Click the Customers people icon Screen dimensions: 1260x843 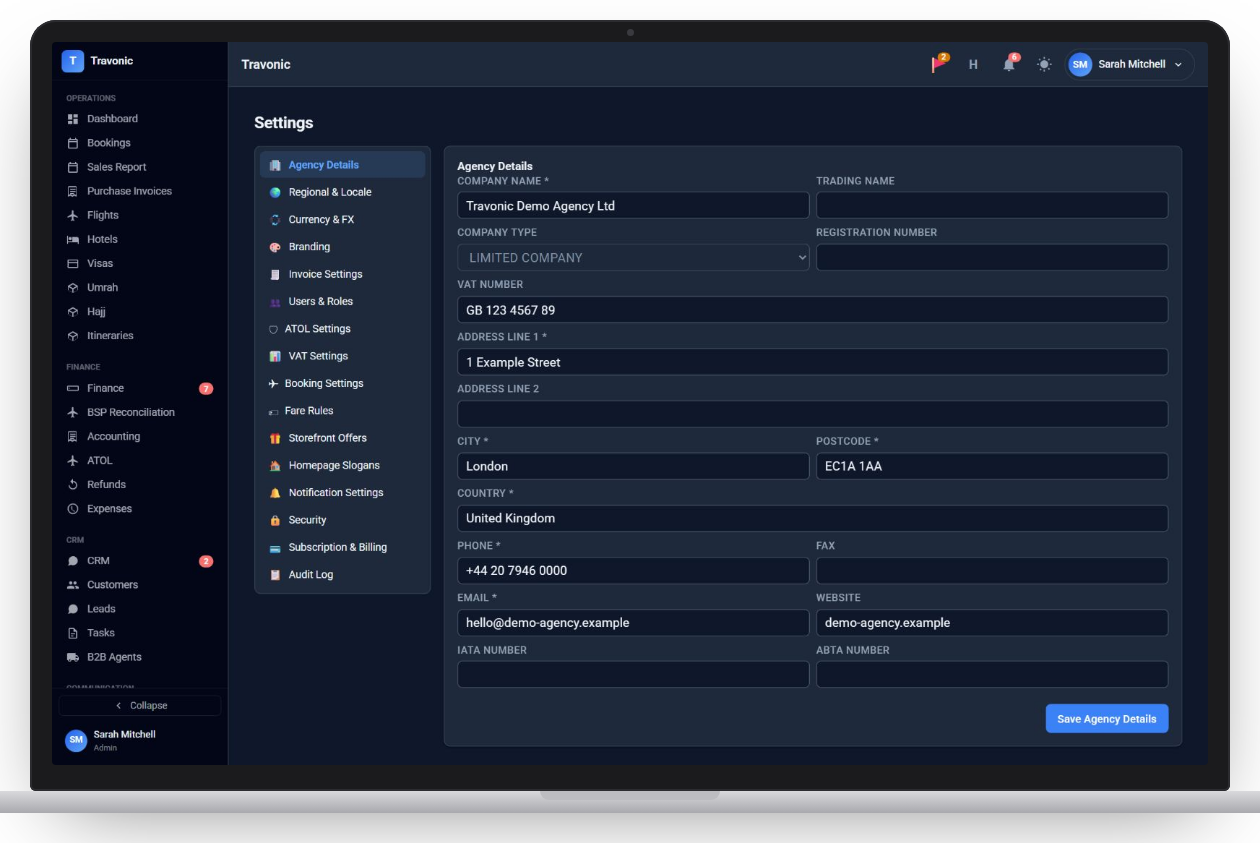(x=73, y=585)
